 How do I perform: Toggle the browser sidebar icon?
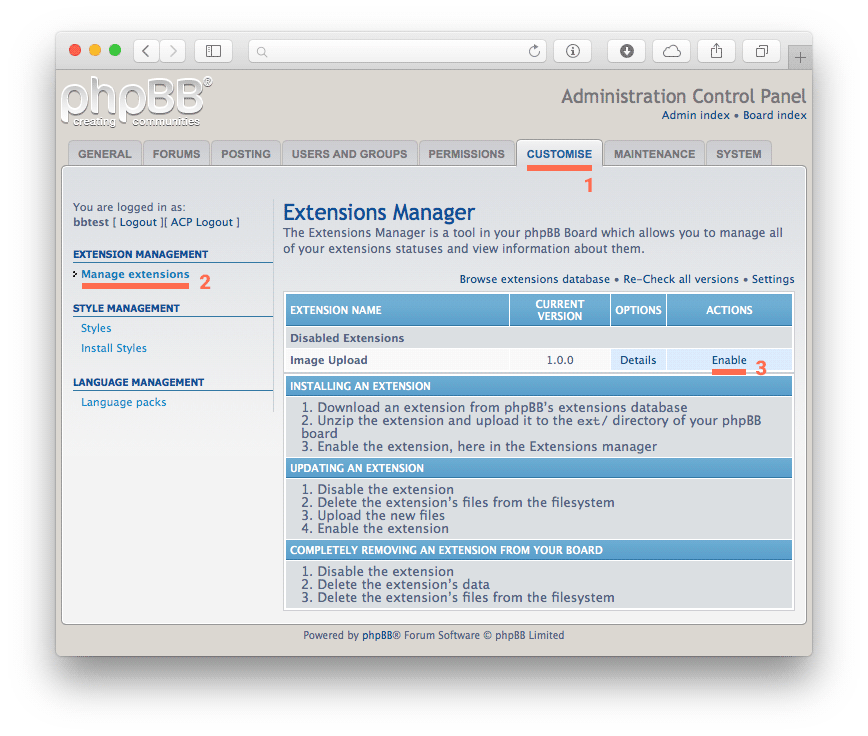point(213,50)
